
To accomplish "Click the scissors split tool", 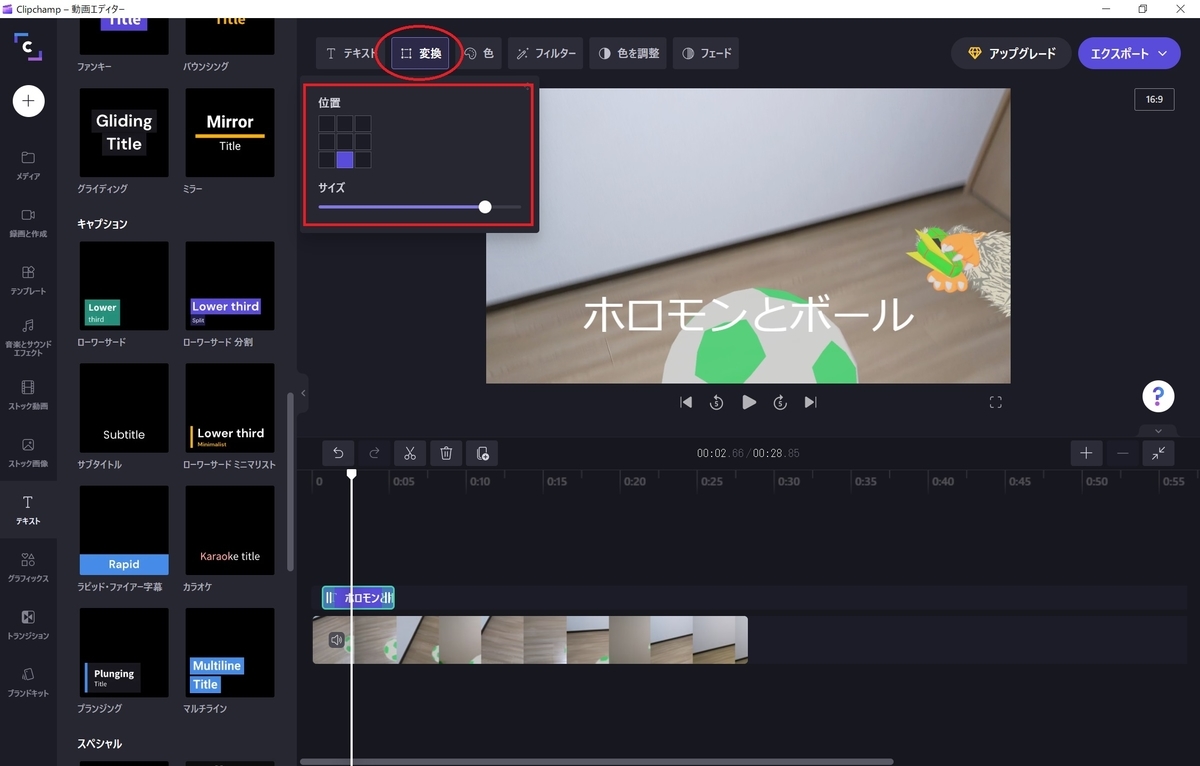I will (410, 453).
